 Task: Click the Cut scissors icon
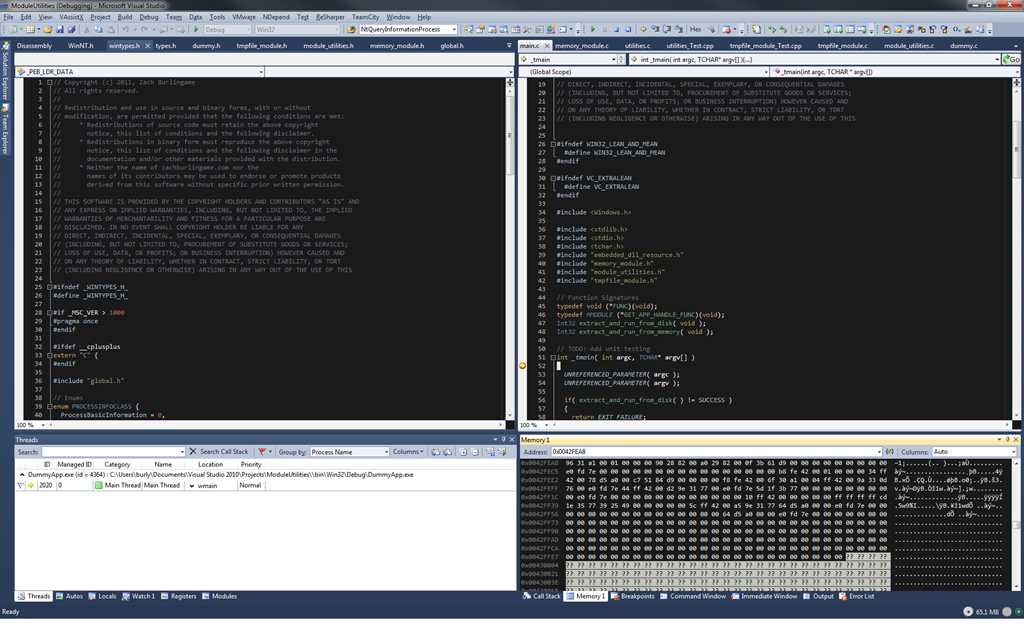tap(86, 29)
